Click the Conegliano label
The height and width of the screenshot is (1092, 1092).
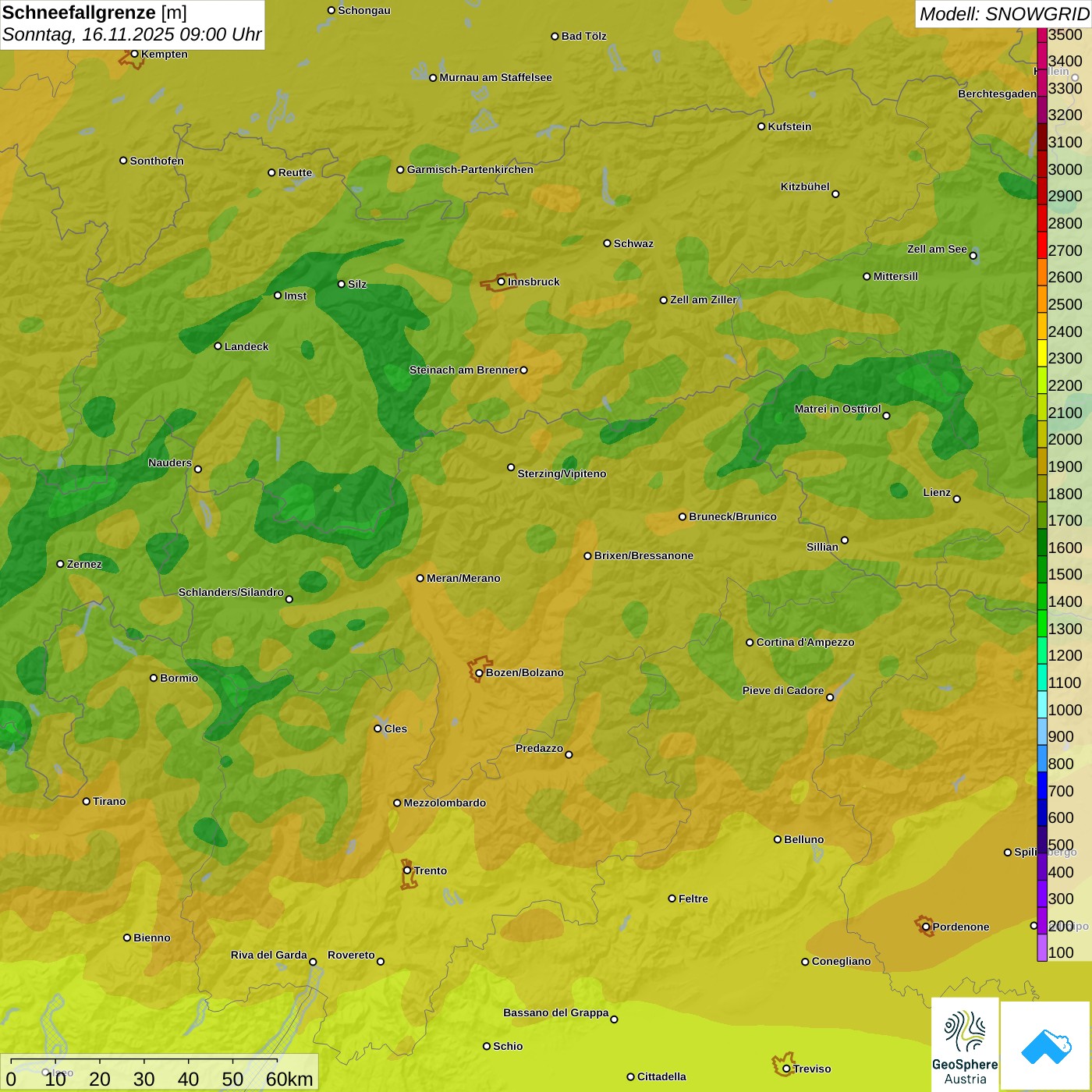(841, 961)
